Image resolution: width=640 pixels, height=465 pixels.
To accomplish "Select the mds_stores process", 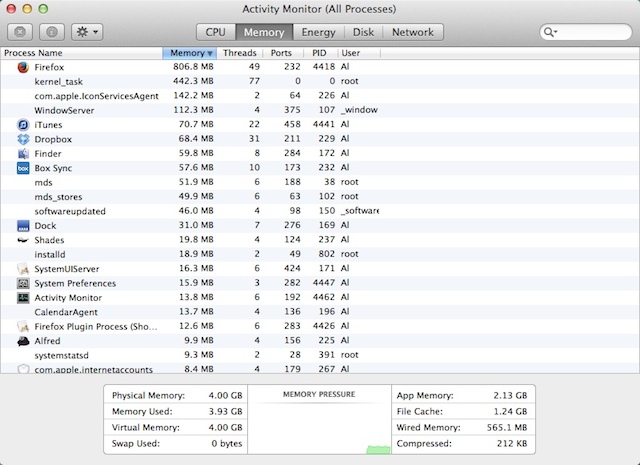I will coord(320,197).
